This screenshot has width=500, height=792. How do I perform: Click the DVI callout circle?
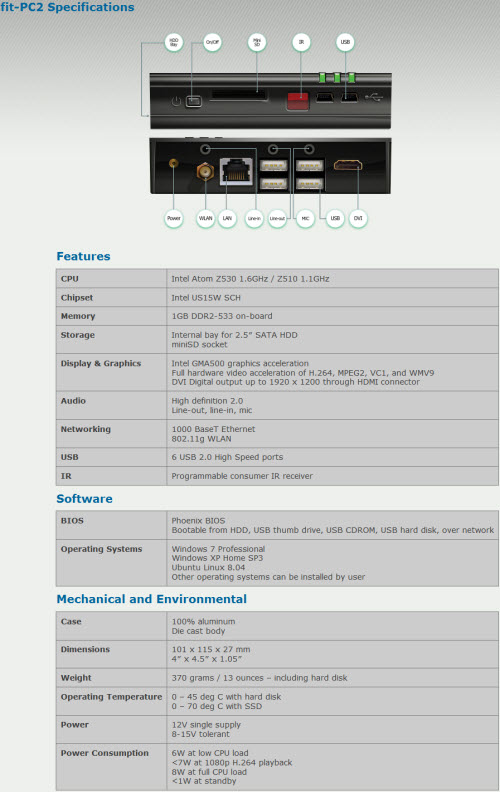tap(358, 219)
